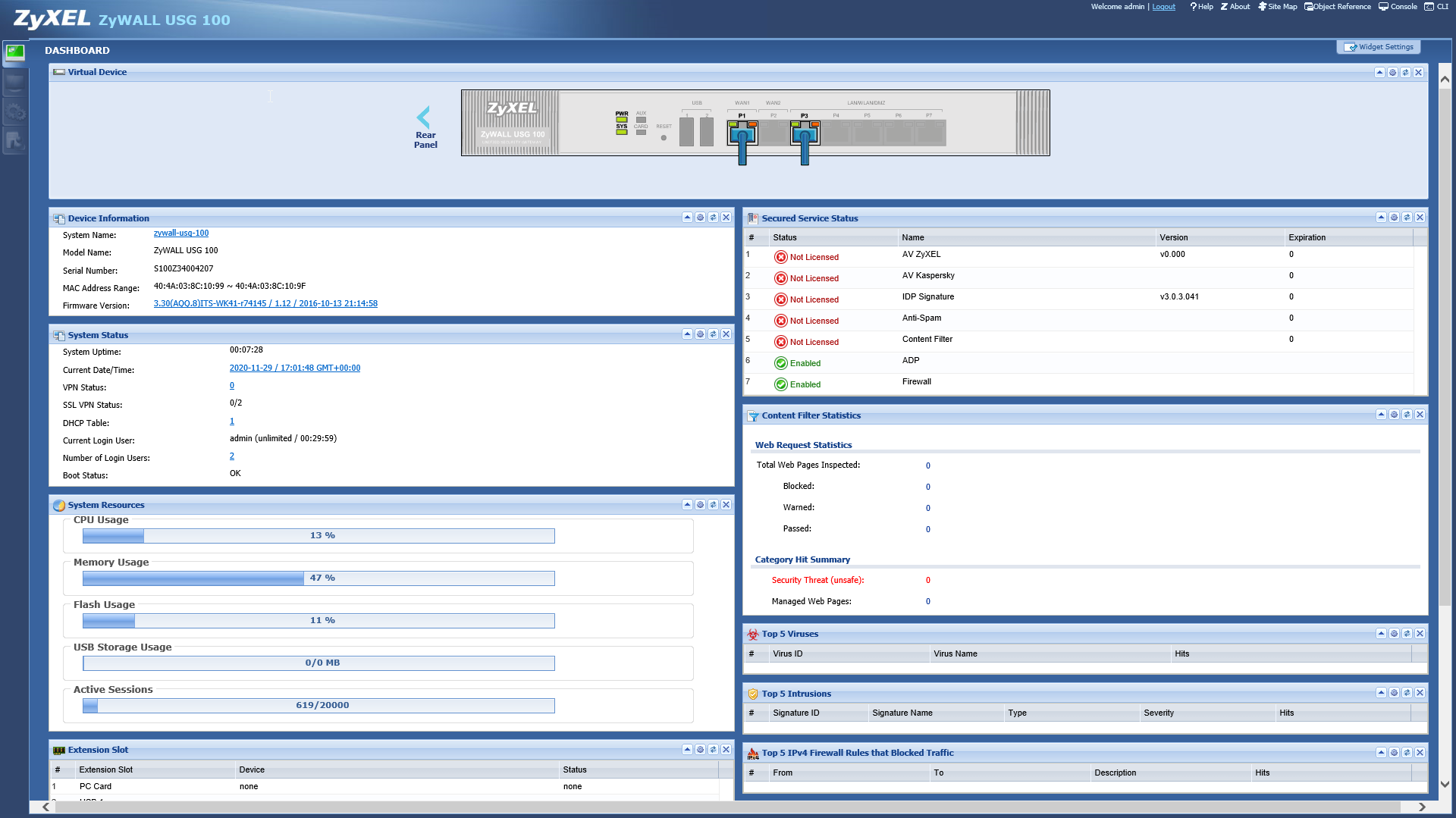Viewport: 1456px width, 818px height.
Task: Click the CPU Usage progress bar
Action: (x=318, y=536)
